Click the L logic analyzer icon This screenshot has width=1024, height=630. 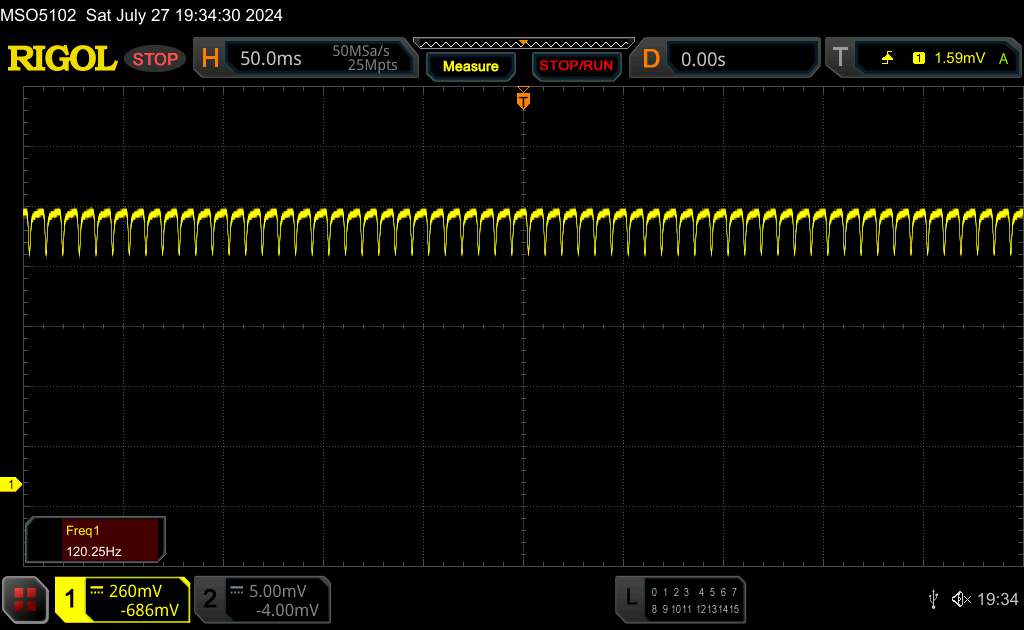[631, 598]
